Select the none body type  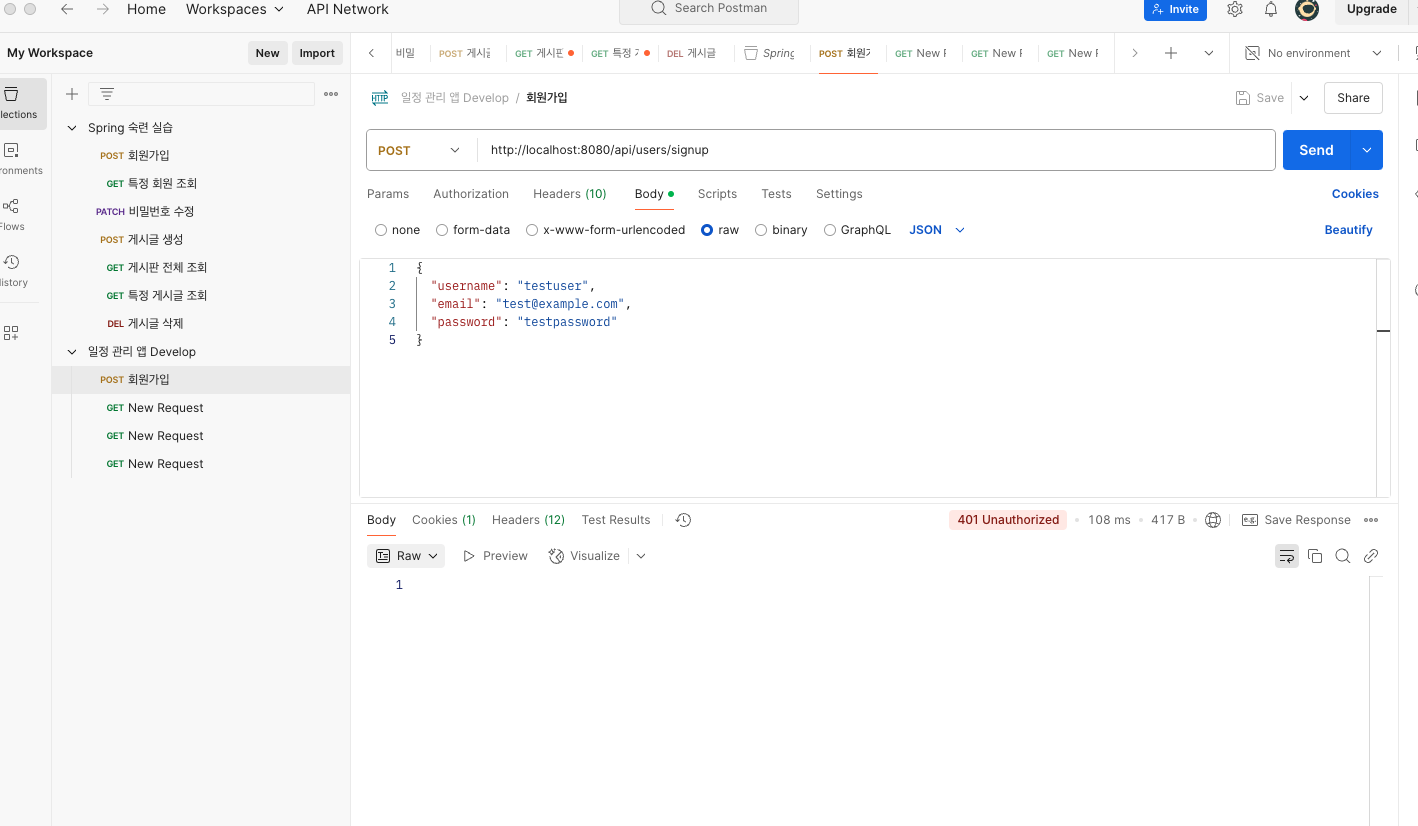[x=381, y=230]
